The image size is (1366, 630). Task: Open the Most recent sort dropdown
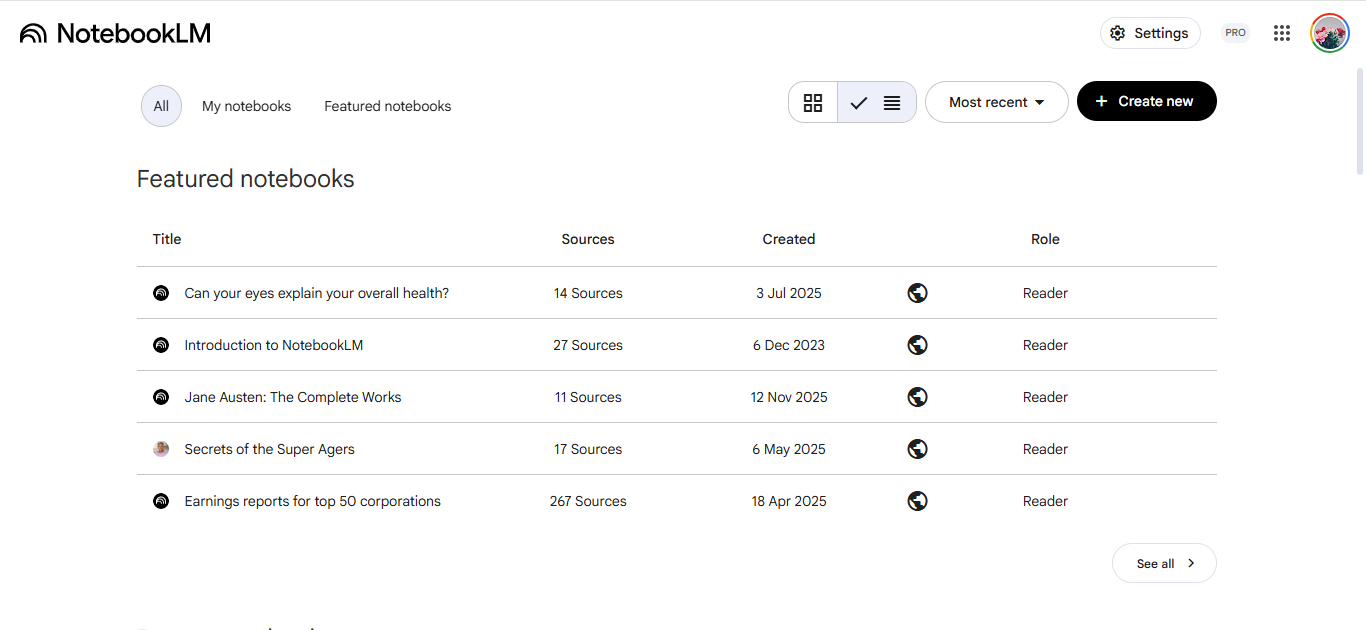pyautogui.click(x=996, y=102)
